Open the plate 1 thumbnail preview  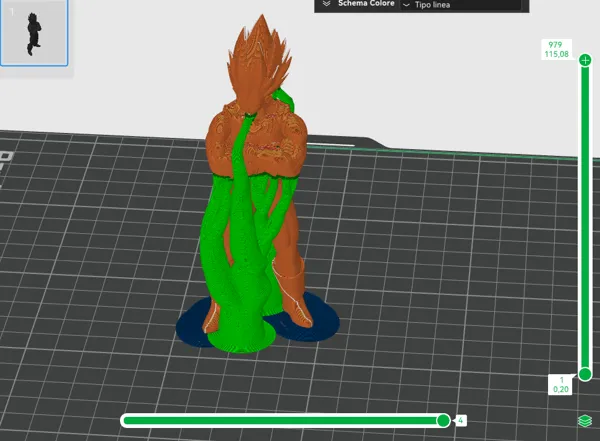[34, 33]
